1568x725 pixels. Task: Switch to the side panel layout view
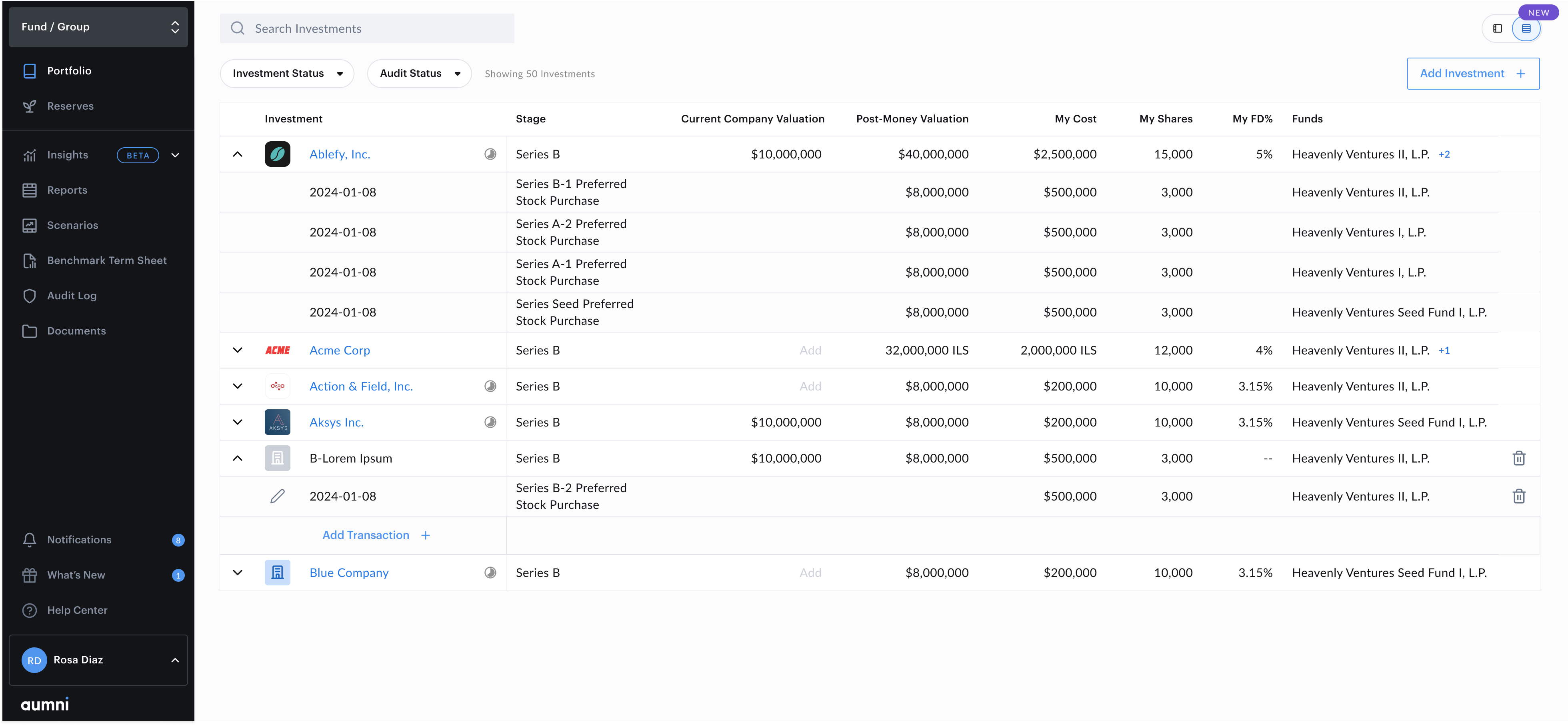click(x=1497, y=29)
